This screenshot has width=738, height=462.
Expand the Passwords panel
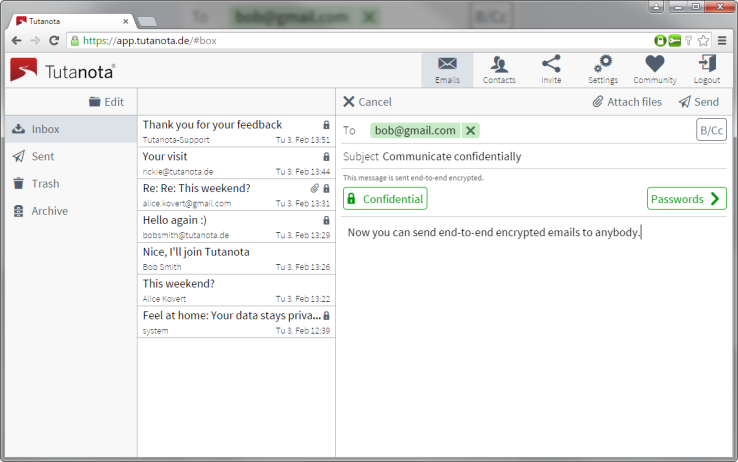click(687, 199)
